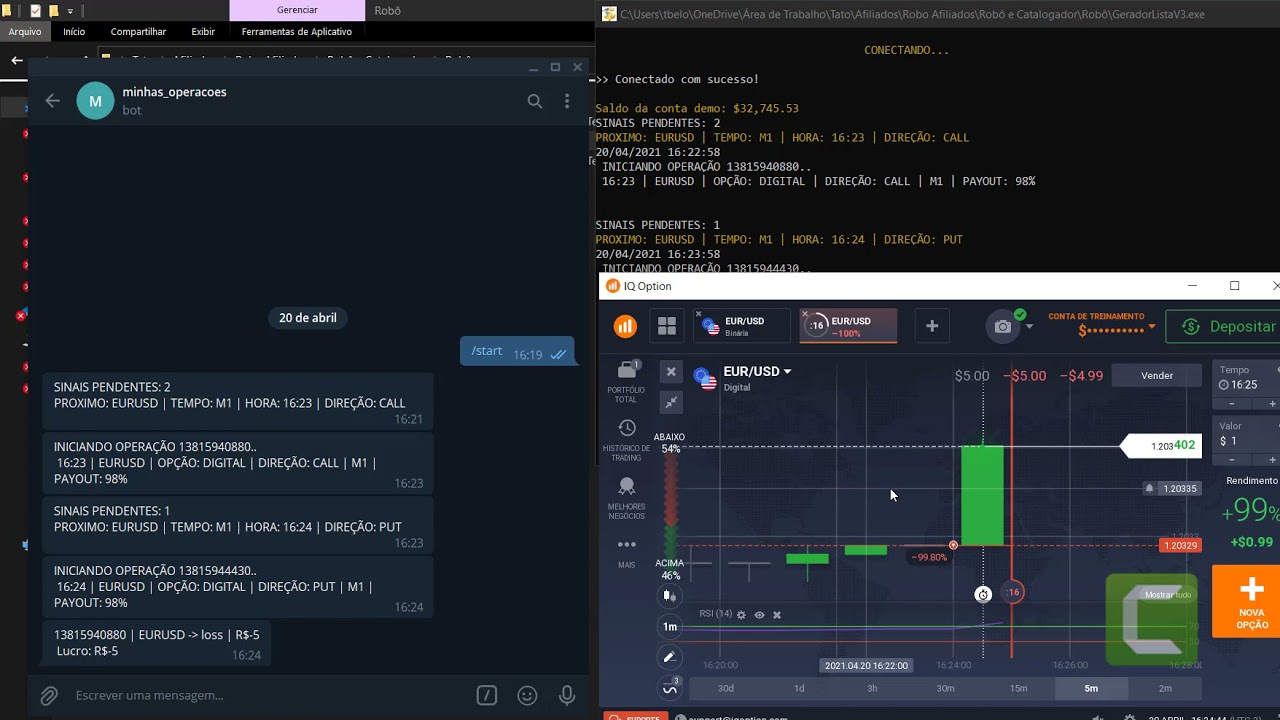Open Telegram chat three-dots menu
Screen dimensions: 1280x720
coord(567,101)
